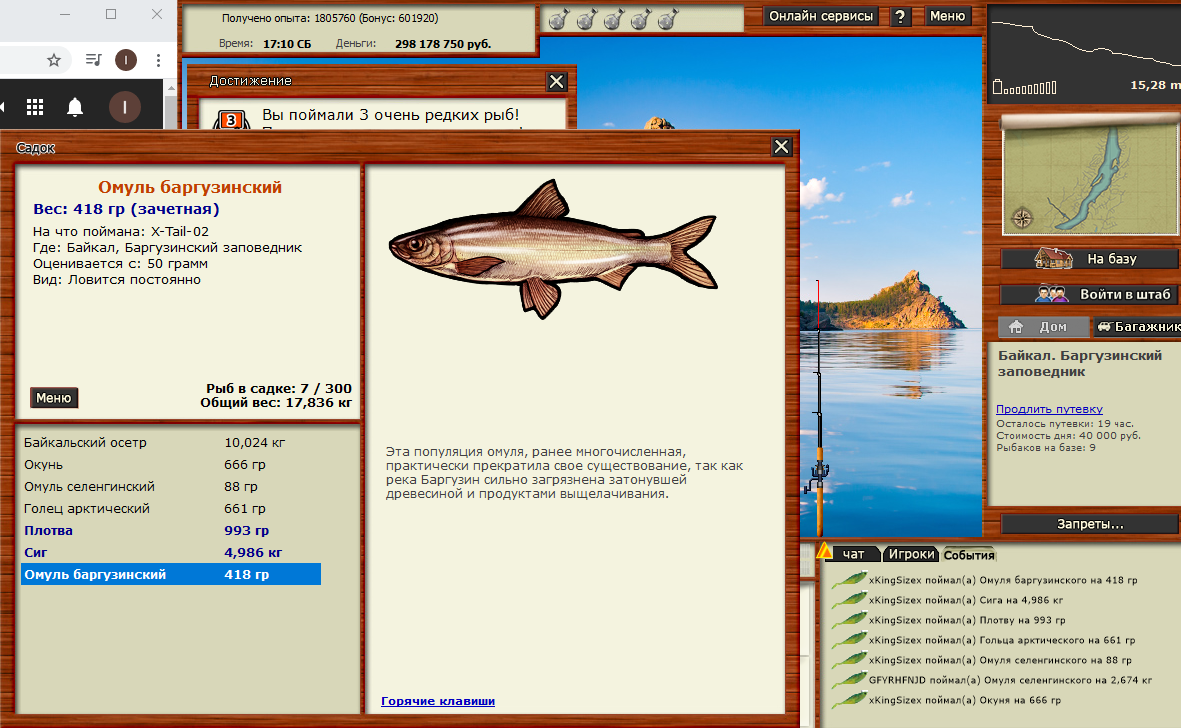This screenshot has height=728, width=1181.
Task: Select the fifth potion flask icon
Action: [667, 19]
